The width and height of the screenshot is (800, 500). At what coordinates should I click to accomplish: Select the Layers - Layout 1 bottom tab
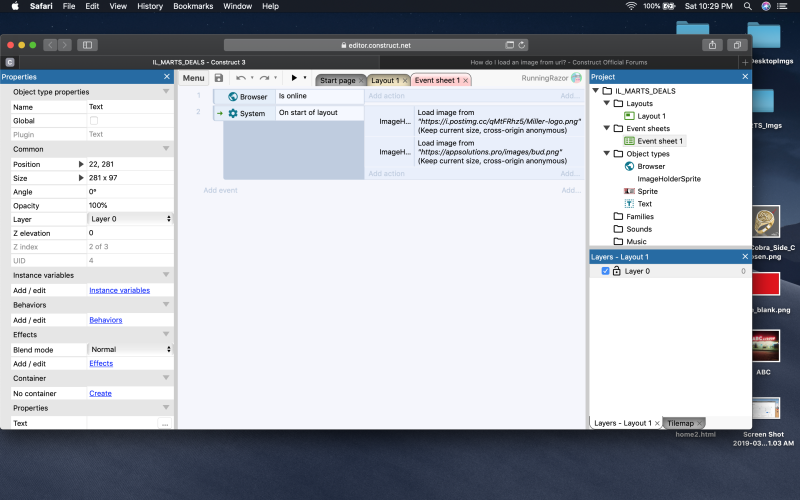coord(622,423)
